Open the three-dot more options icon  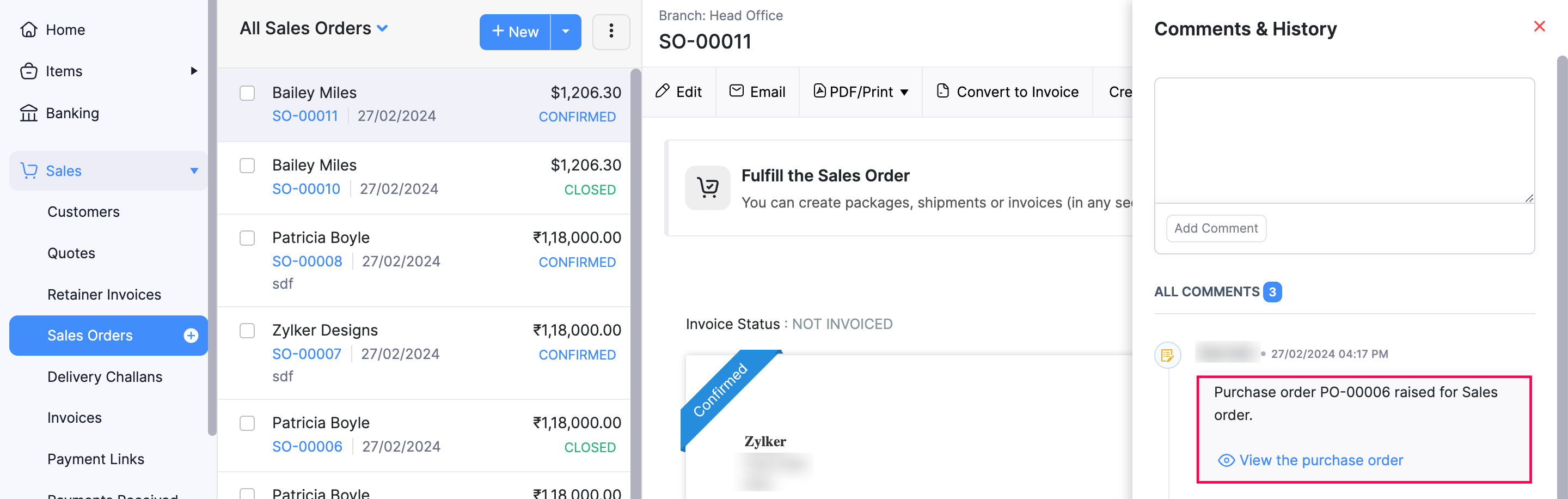(610, 32)
